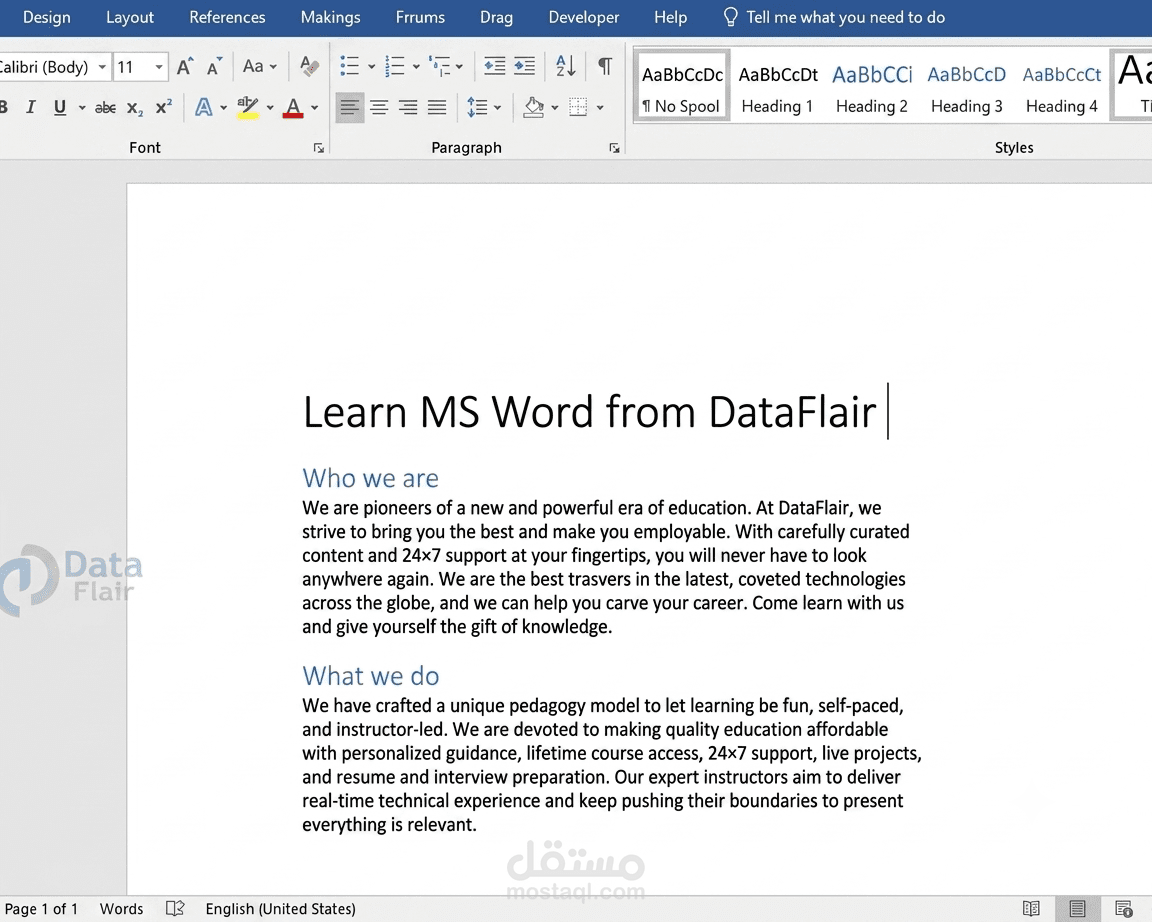Click the Shrink Font icon
The width and height of the screenshot is (1152, 922).
(x=214, y=67)
